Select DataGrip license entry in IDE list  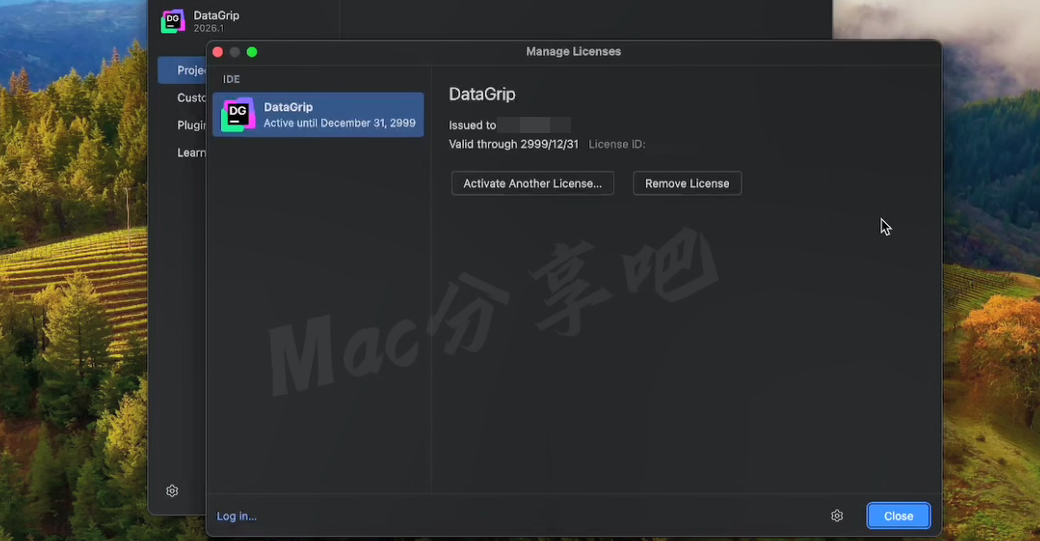click(318, 115)
